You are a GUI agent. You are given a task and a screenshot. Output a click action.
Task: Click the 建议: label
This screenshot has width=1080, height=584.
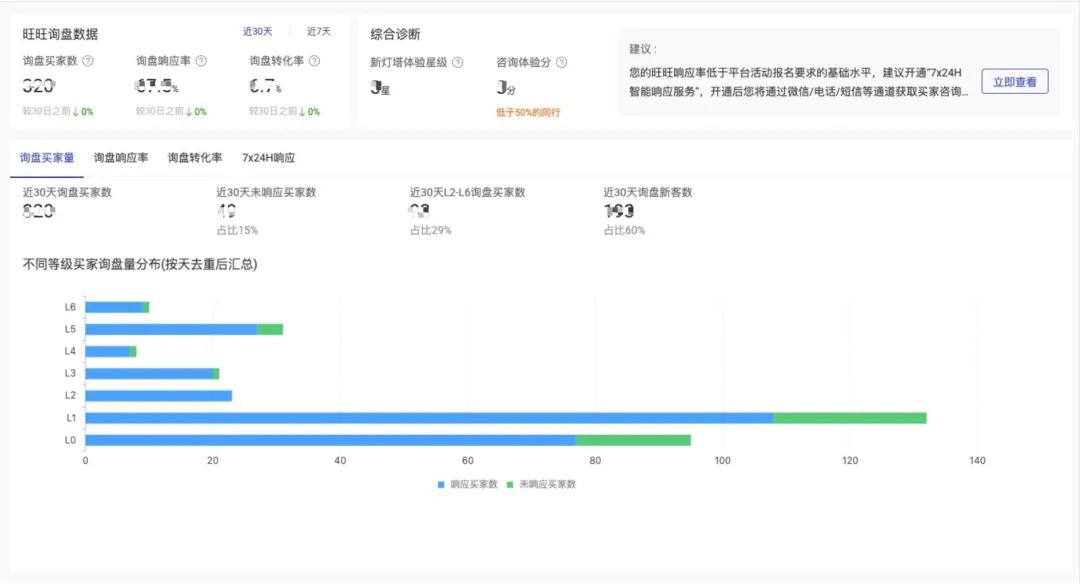tap(643, 49)
